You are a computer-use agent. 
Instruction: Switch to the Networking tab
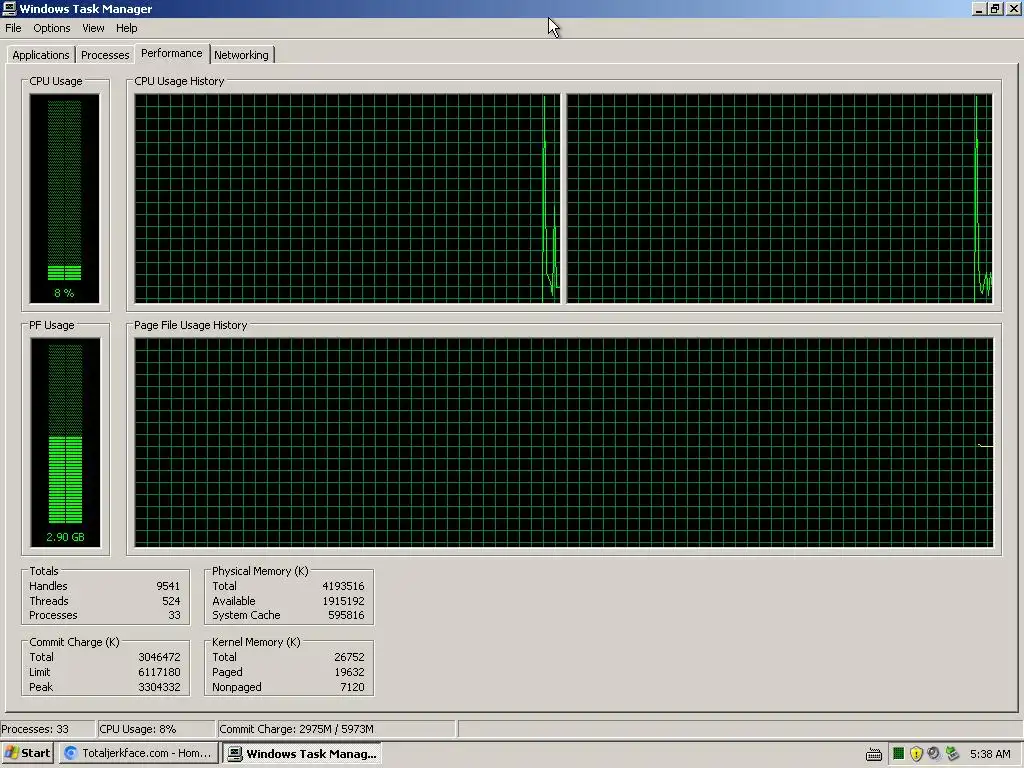coord(241,55)
